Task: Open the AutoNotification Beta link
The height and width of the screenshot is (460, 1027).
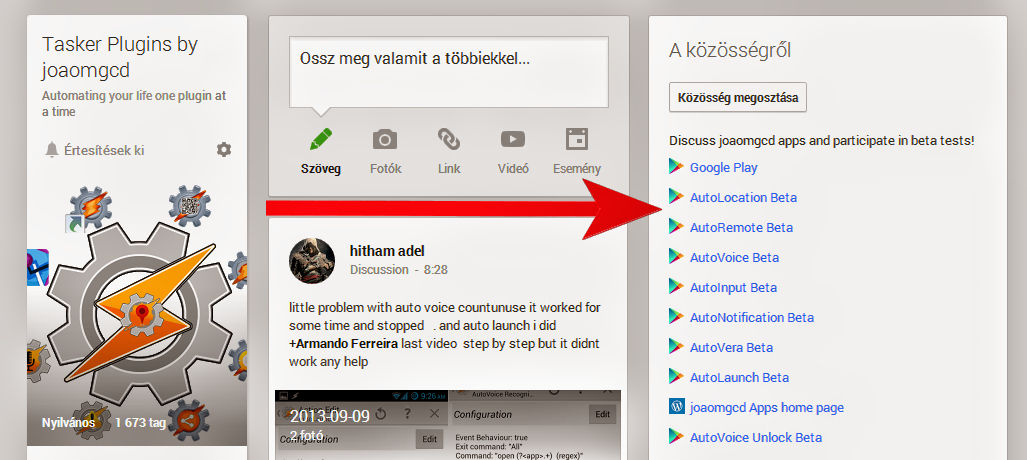Action: tap(751, 318)
